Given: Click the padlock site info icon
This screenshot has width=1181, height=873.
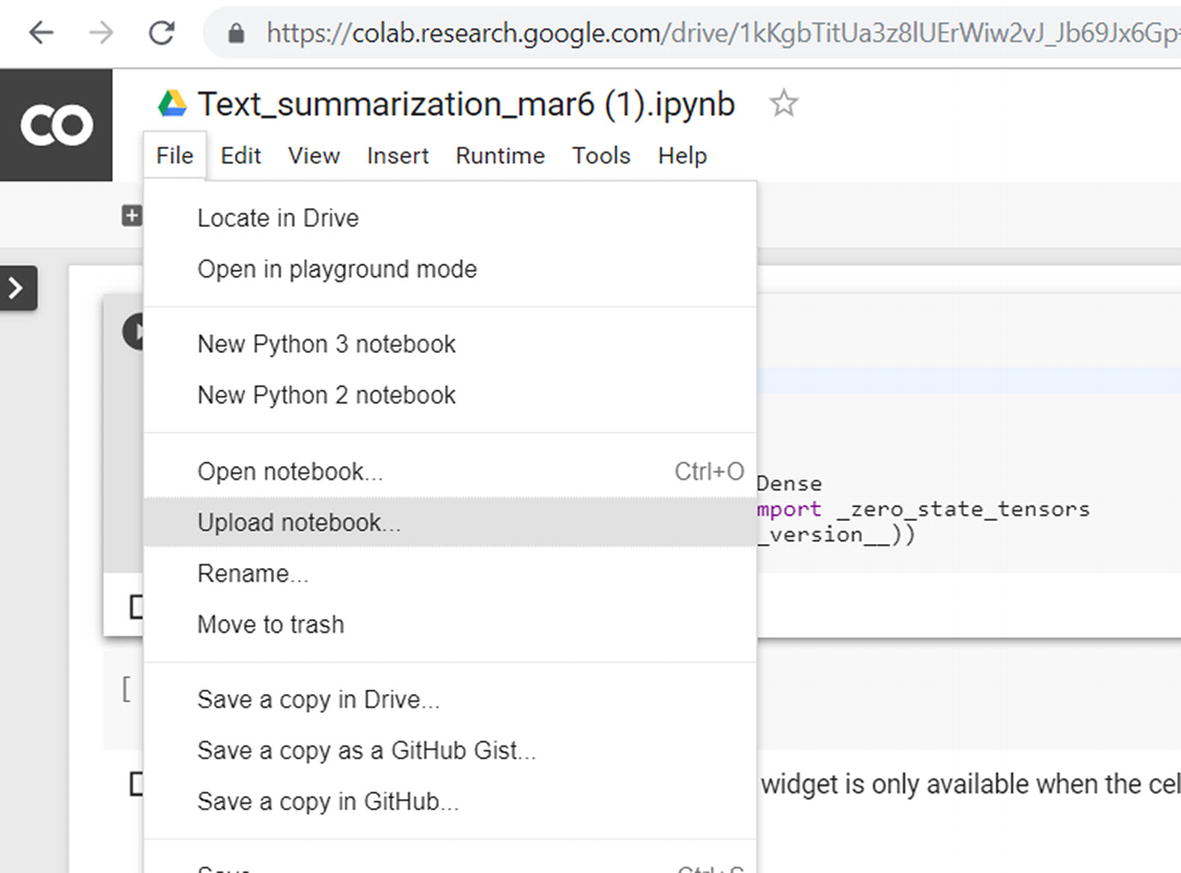Looking at the screenshot, I should click(237, 33).
